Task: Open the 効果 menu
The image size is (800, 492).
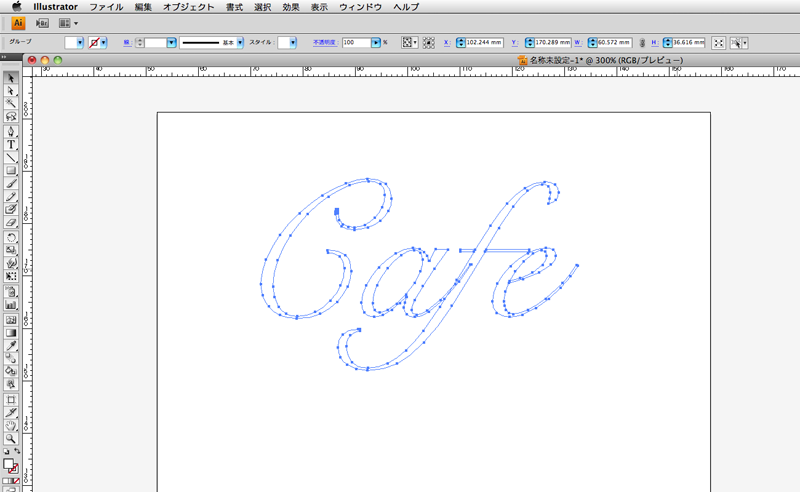Action: point(291,7)
